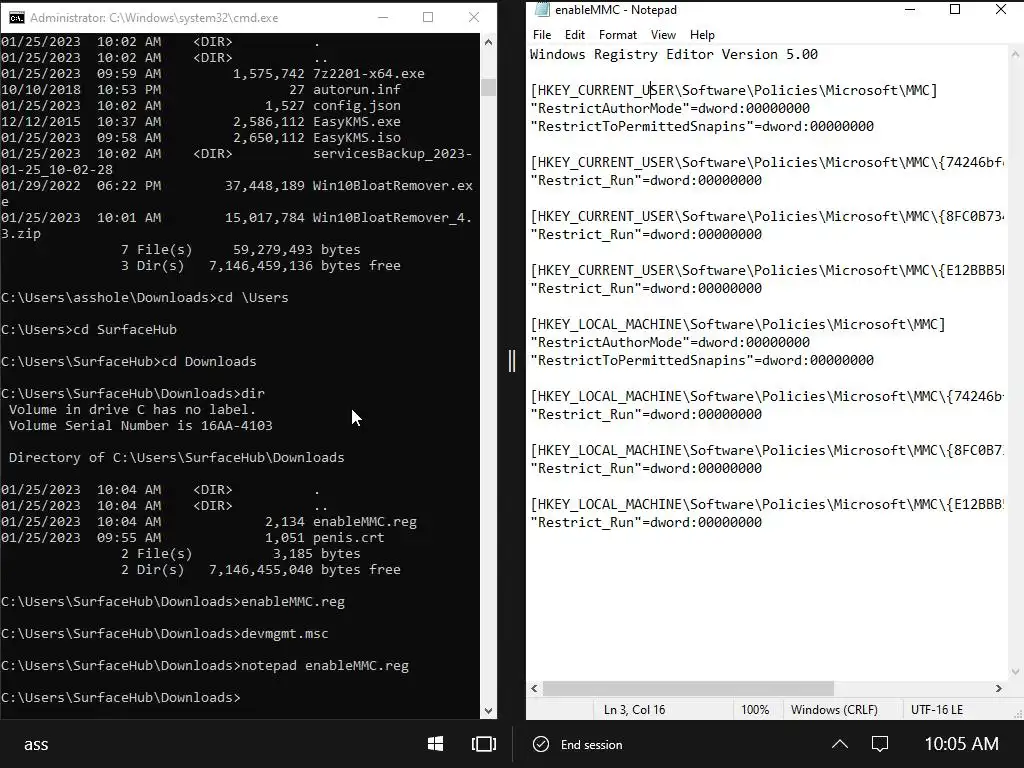Click 'UTF-16 LE' encoding status entry
Screen dimensions: 1024x768
click(936, 710)
